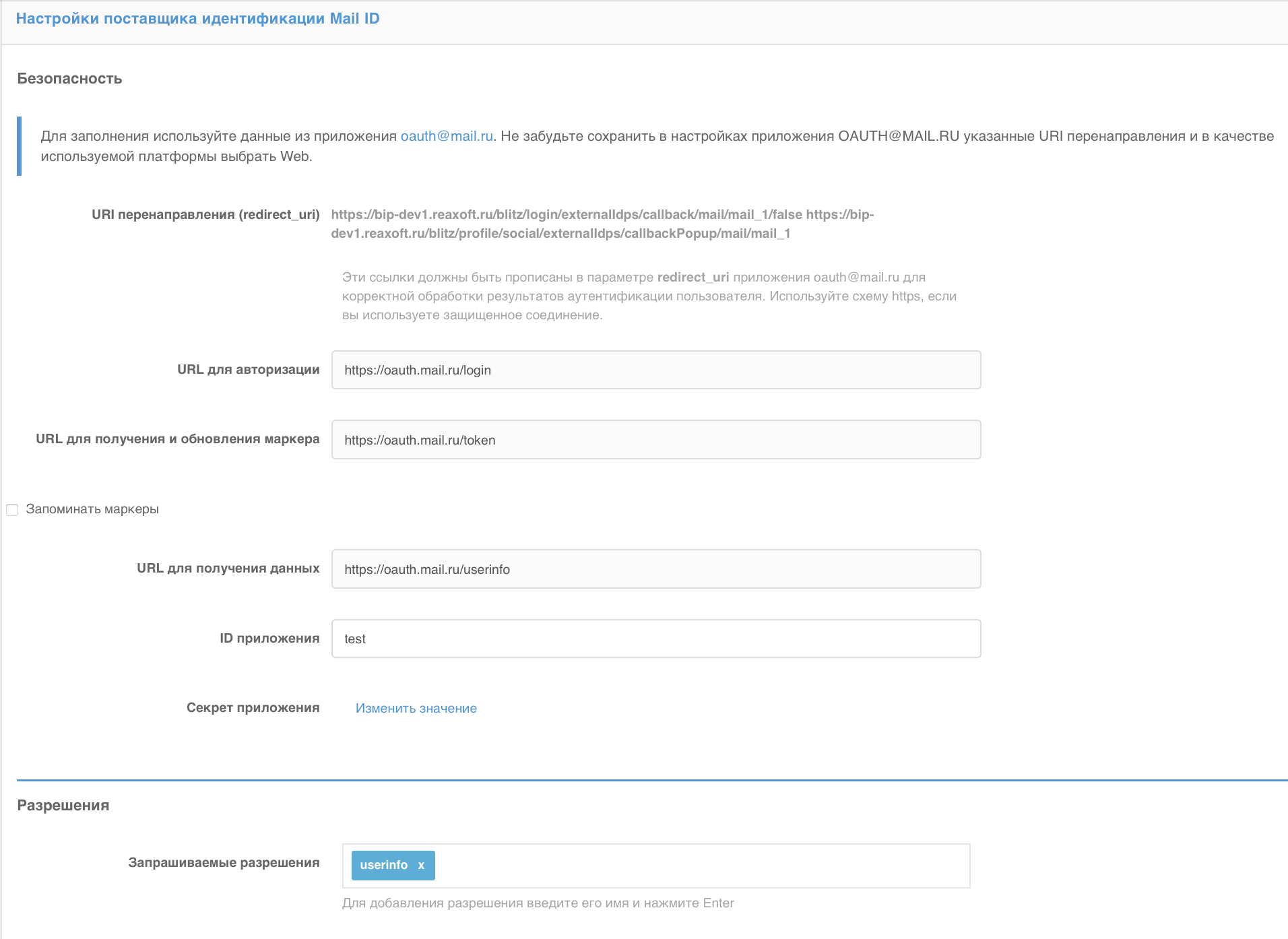Click the redirect URI ending in mail_1/false
The image size is (1288, 939).
566,215
